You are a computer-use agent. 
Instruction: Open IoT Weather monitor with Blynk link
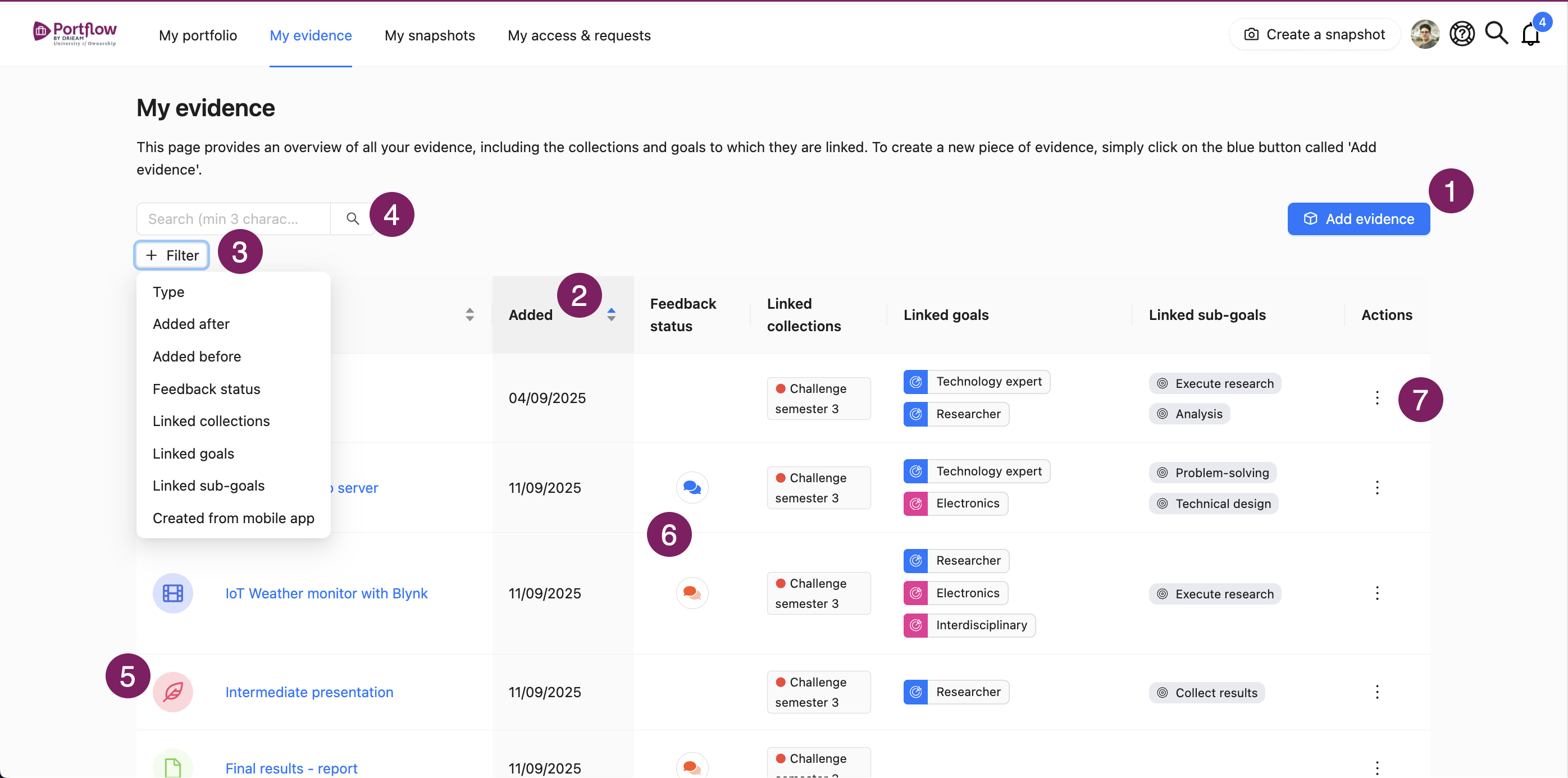click(x=326, y=593)
